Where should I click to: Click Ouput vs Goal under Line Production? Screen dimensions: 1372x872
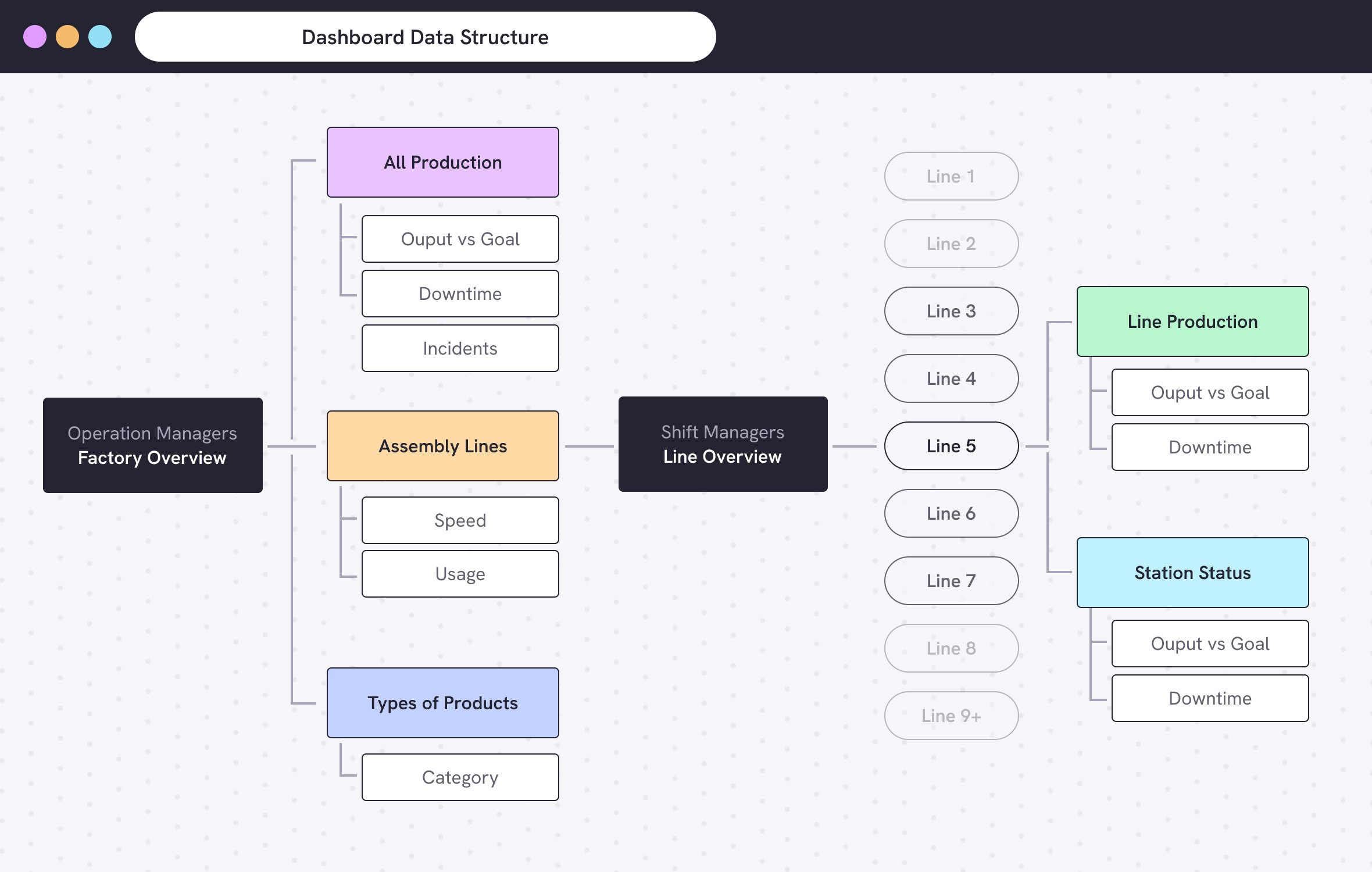1210,392
